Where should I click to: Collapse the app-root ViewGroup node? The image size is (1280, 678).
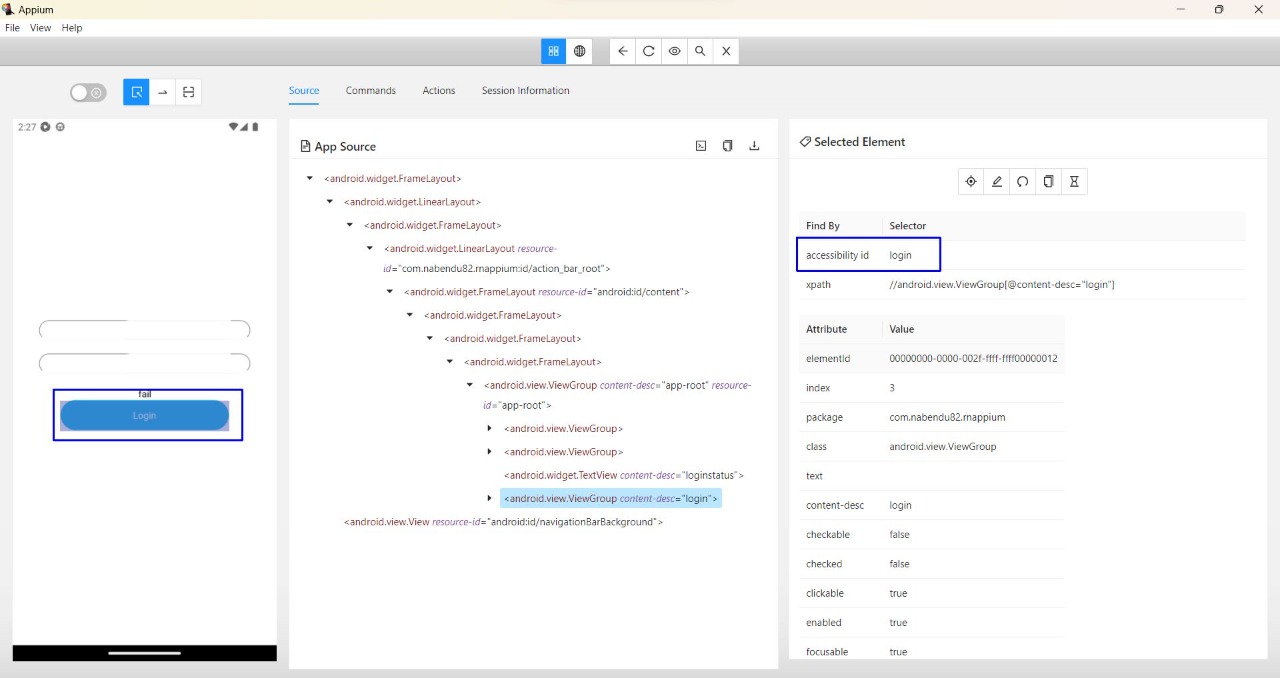470,385
